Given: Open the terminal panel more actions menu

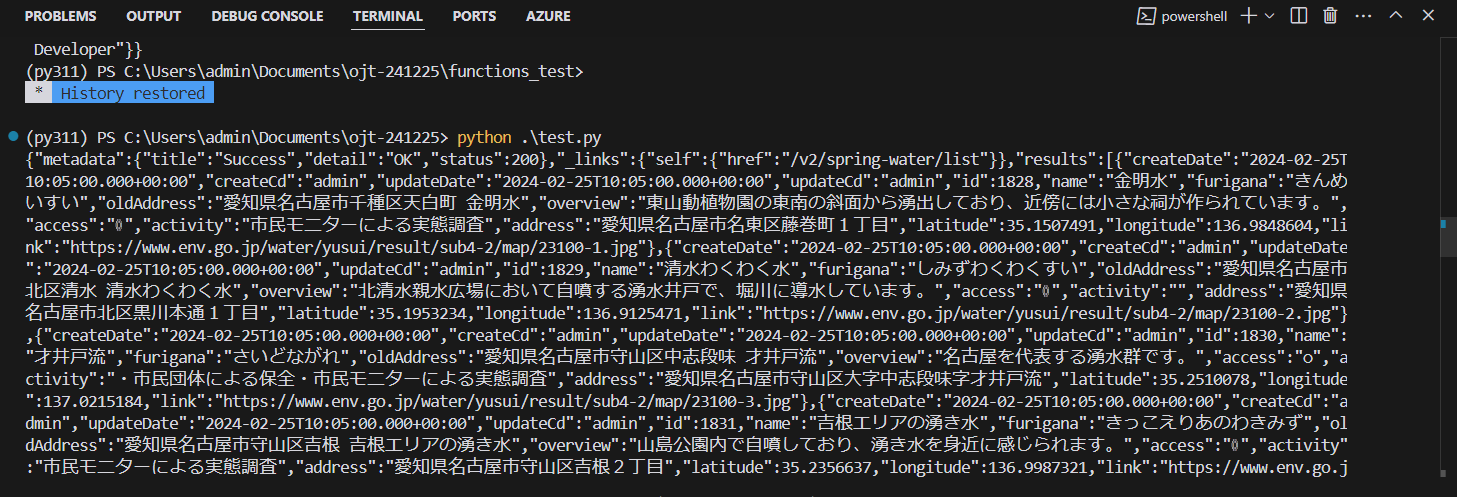Looking at the screenshot, I should [x=1363, y=16].
